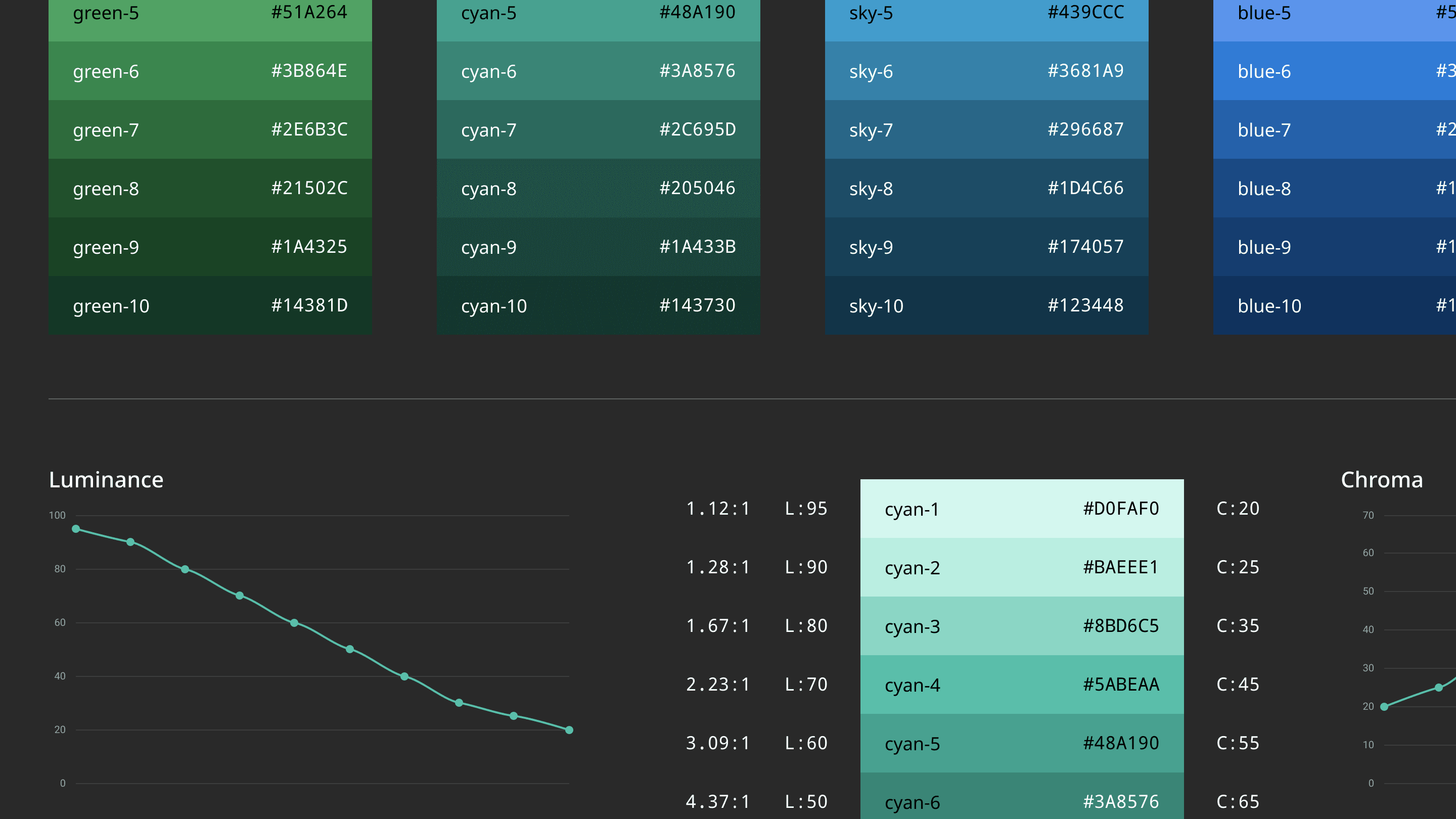Click the blue-6 color swatch
The width and height of the screenshot is (1456, 819).
tap(1334, 71)
